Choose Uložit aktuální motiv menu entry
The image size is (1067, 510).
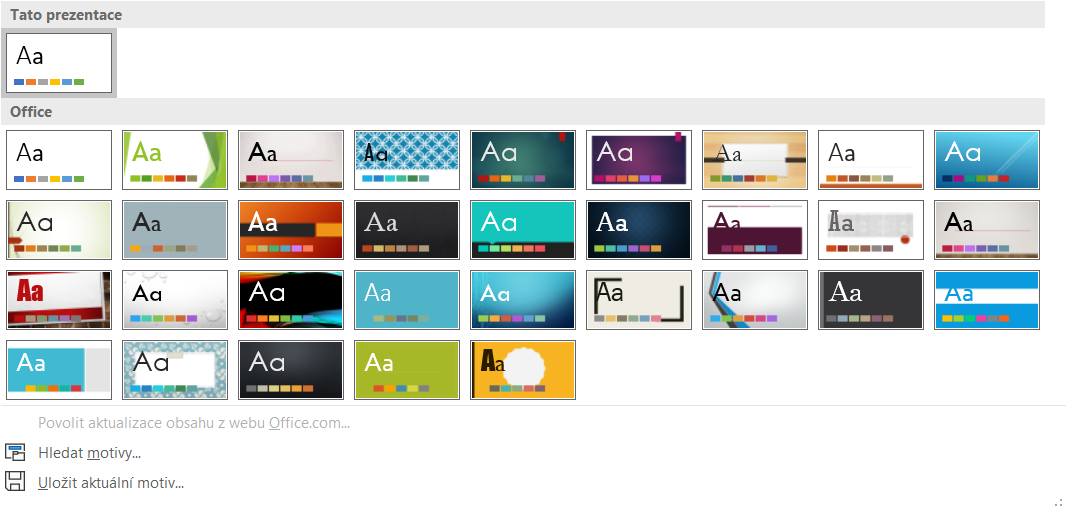click(x=111, y=483)
